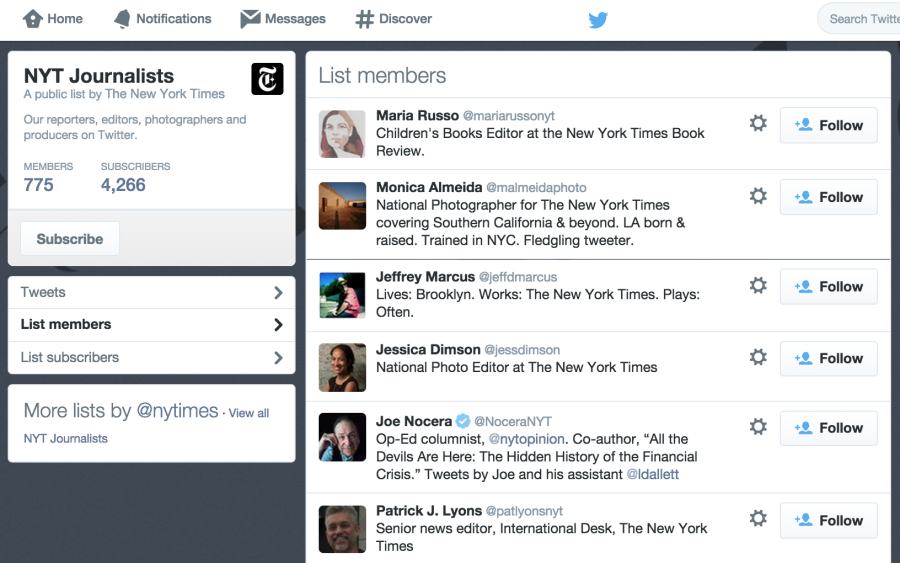
Task: Click the @patlyonsnyt handle
Action: [524, 511]
